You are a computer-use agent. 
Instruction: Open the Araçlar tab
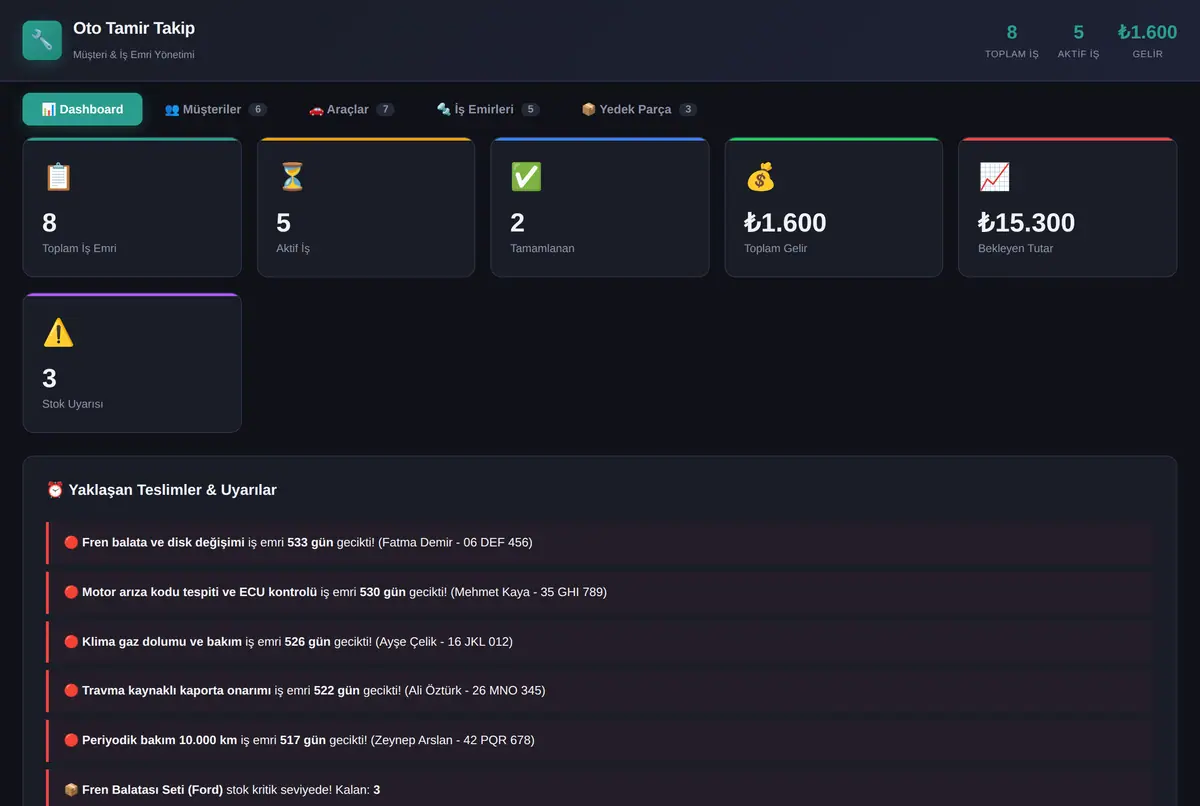click(x=351, y=109)
